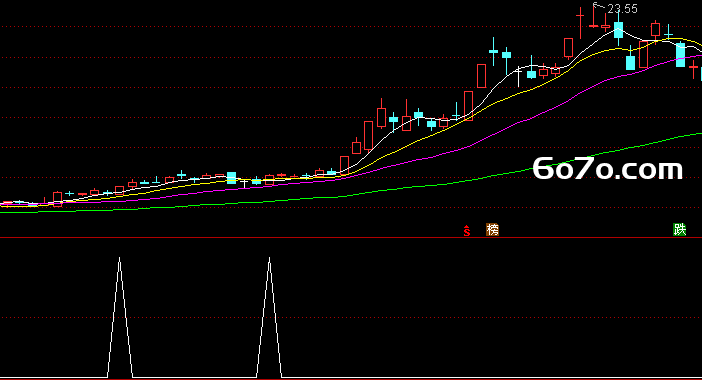Select the wide cyan candle in flat consolidation

(231, 178)
